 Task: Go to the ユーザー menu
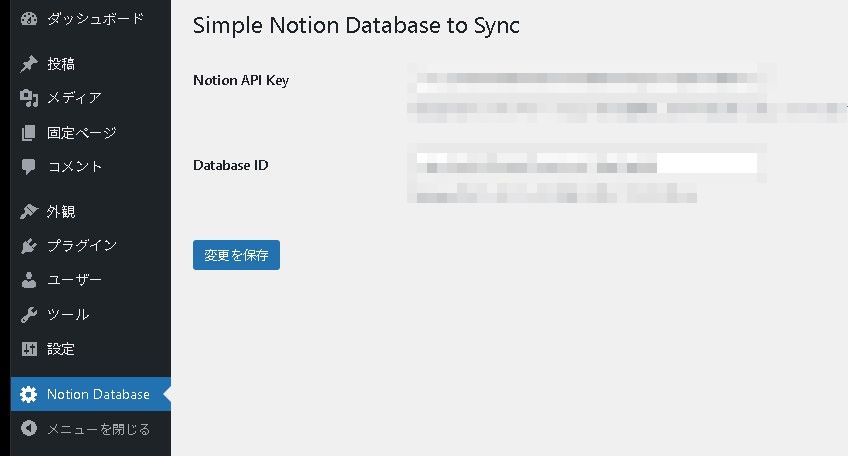(75, 280)
